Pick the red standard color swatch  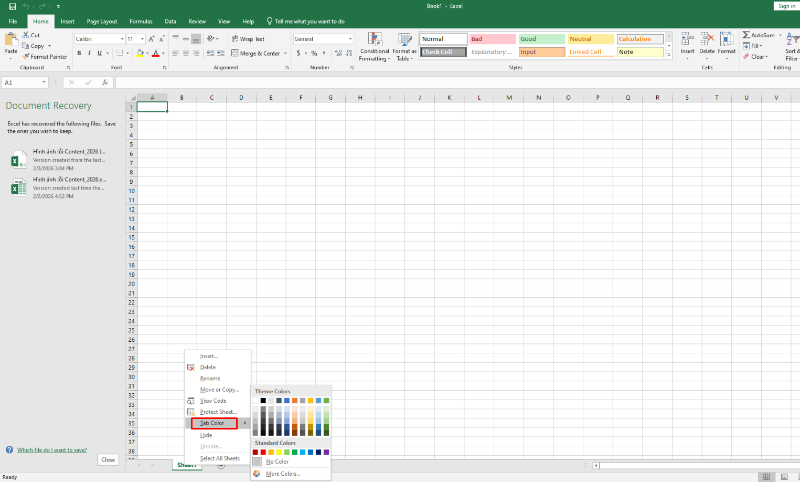[x=263, y=452]
